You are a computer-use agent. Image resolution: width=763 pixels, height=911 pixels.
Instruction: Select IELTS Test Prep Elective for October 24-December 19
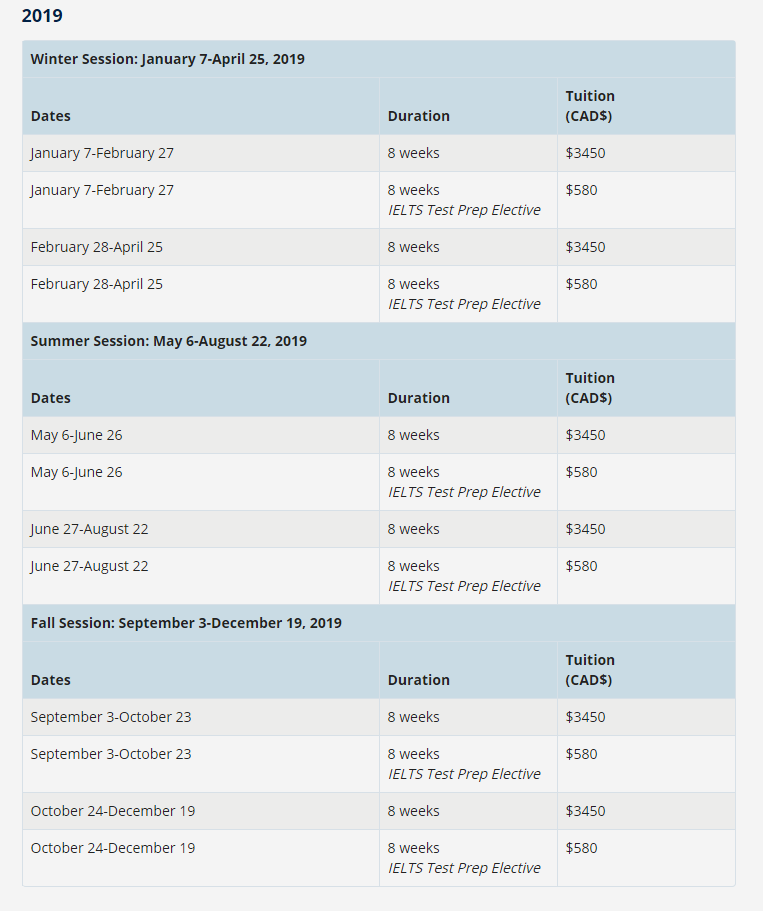tap(464, 867)
